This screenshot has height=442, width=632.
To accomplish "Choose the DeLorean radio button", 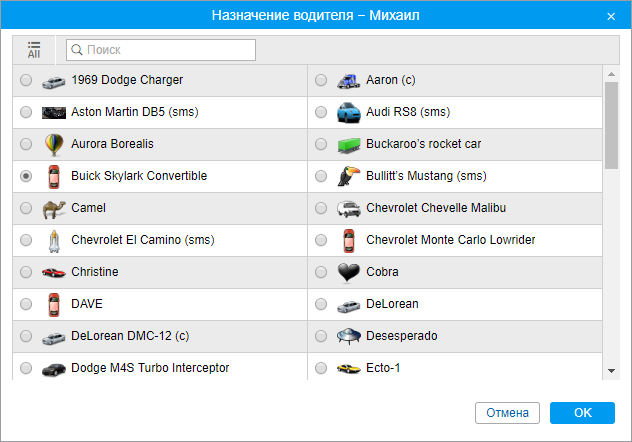I will (x=321, y=304).
